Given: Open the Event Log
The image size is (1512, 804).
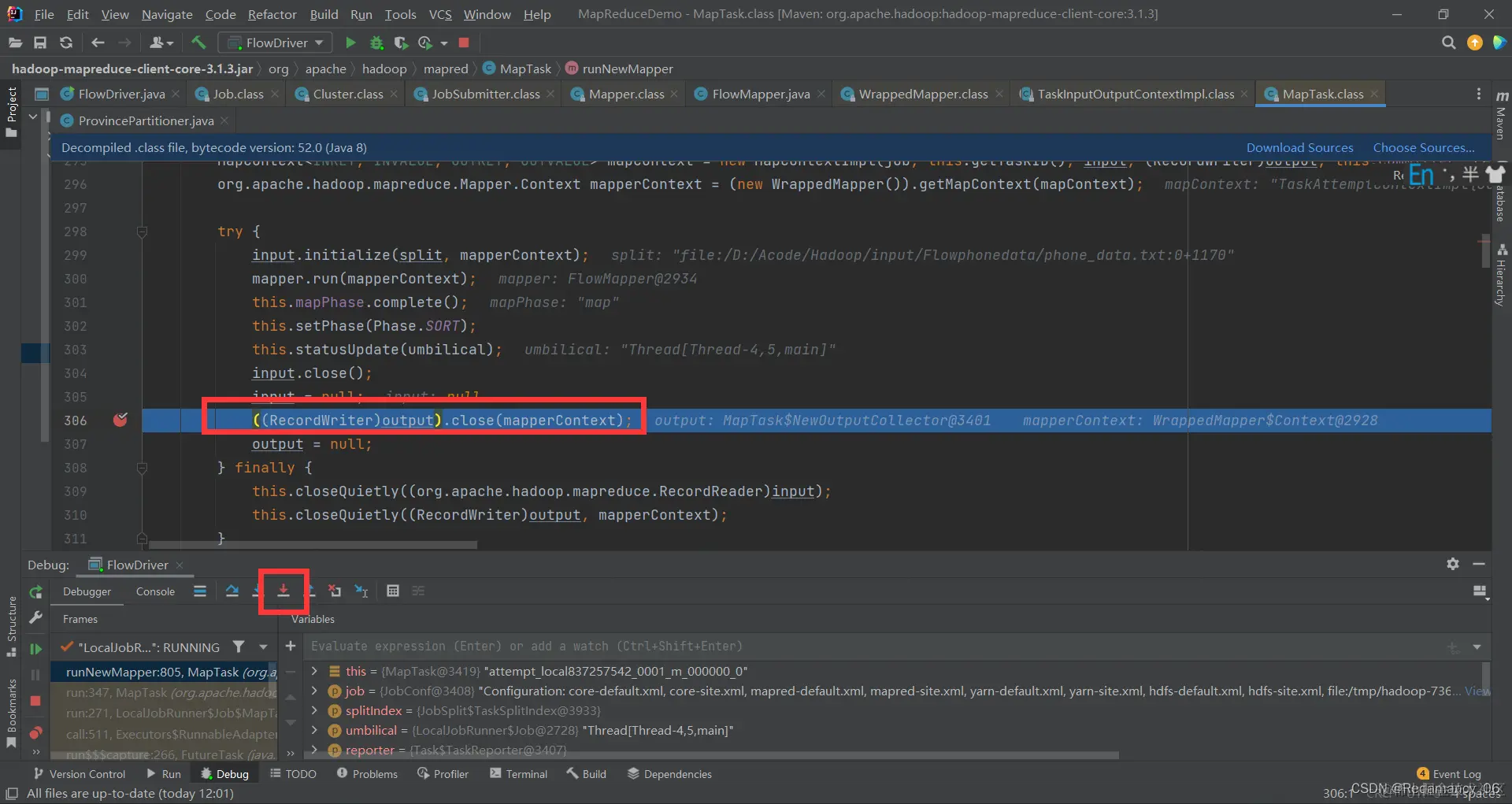Looking at the screenshot, I should click(x=1449, y=774).
